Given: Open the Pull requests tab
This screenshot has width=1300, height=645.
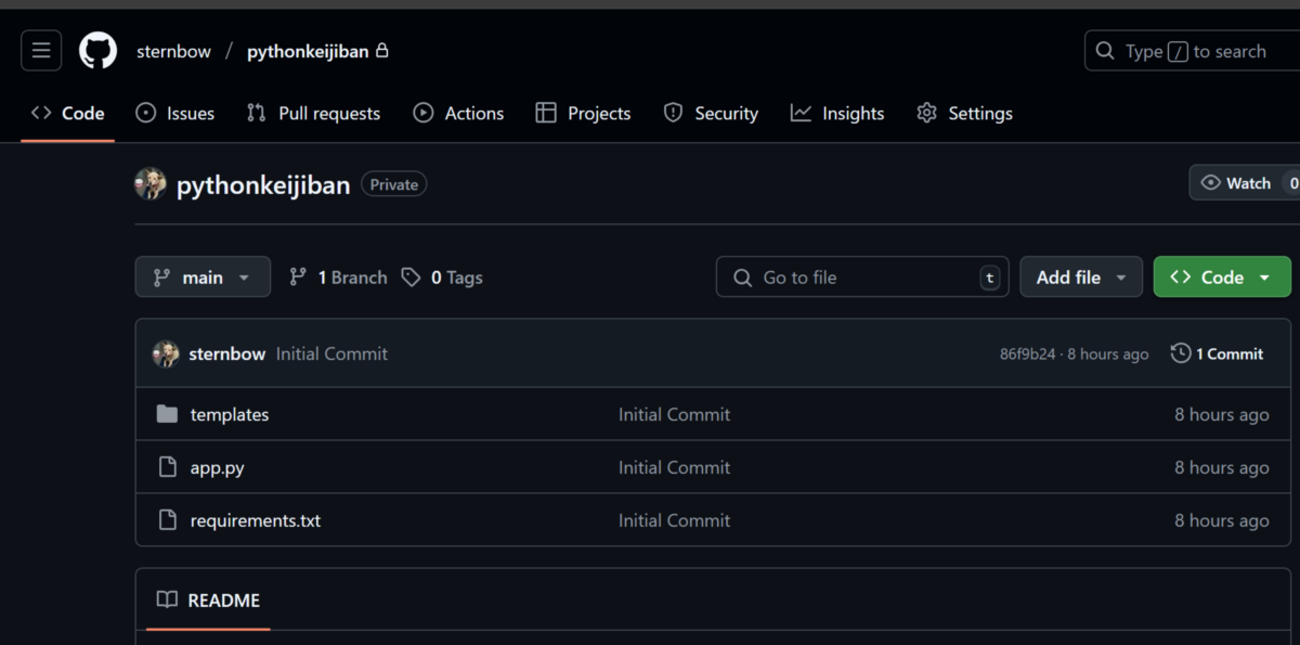Looking at the screenshot, I should coord(314,113).
